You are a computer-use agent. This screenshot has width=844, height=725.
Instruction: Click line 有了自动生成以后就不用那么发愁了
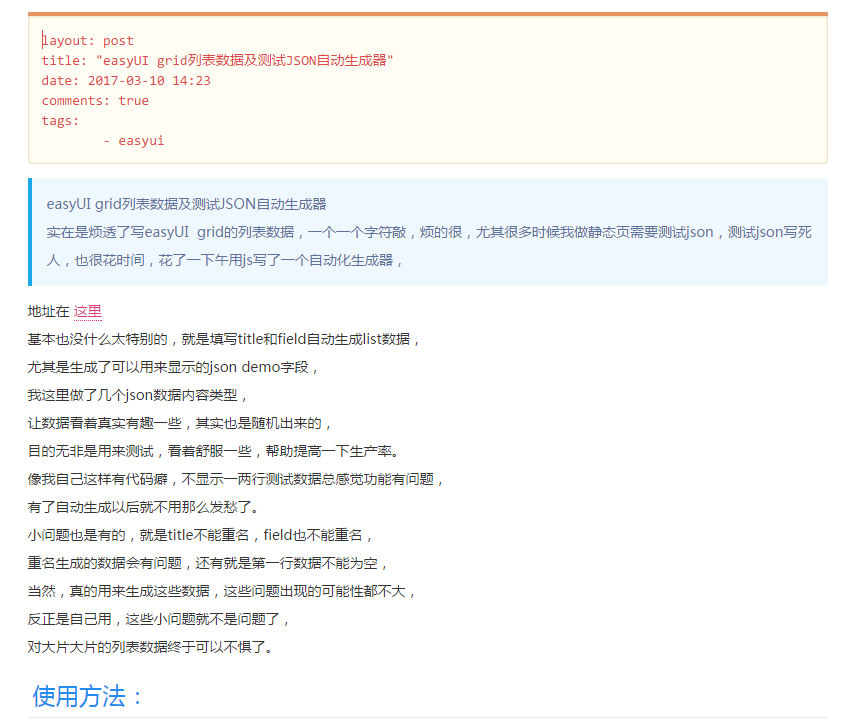point(144,507)
